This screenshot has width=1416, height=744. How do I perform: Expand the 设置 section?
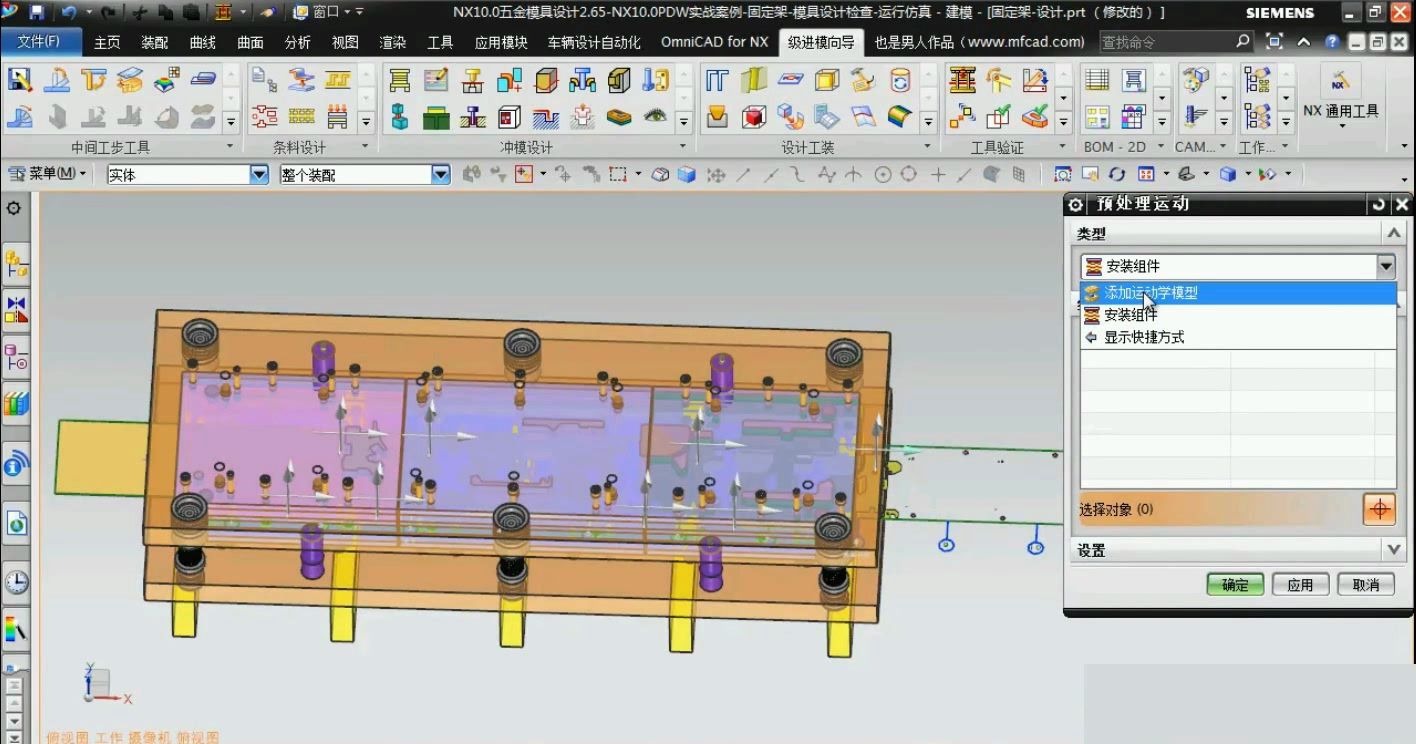click(x=1394, y=550)
